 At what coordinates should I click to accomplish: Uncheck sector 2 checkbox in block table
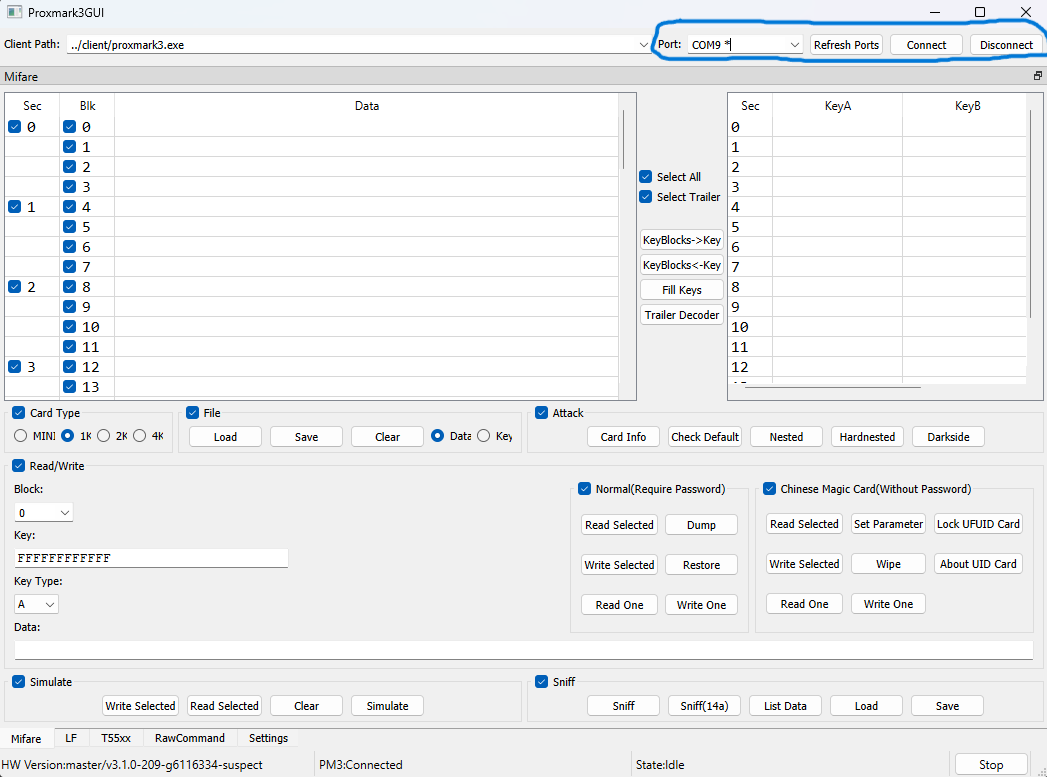[15, 287]
